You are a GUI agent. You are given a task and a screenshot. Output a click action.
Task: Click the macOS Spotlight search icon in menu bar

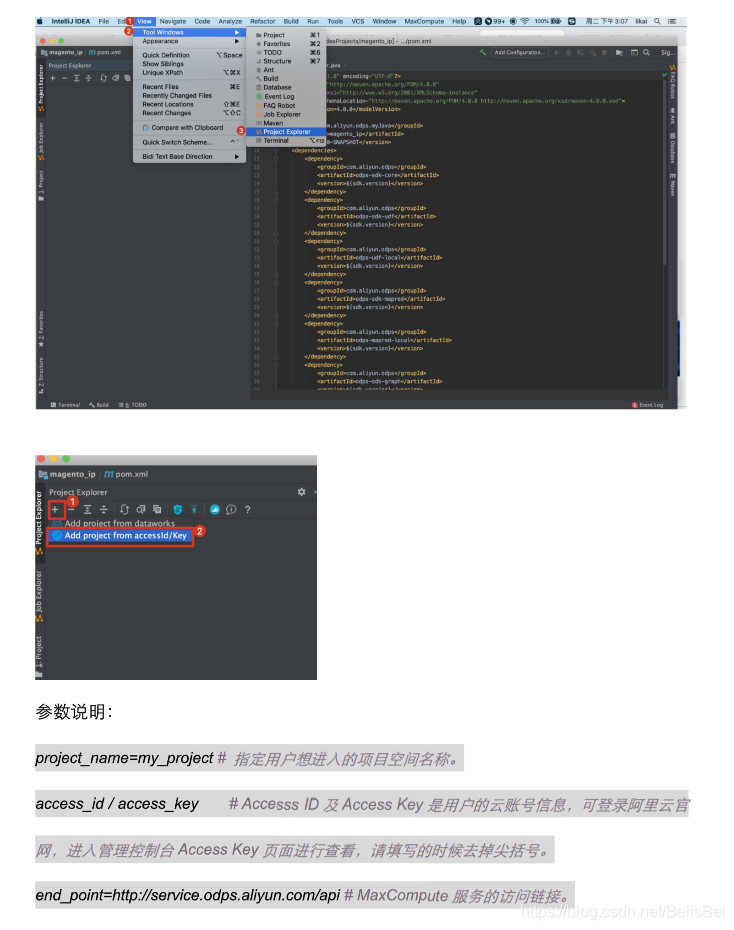click(658, 21)
